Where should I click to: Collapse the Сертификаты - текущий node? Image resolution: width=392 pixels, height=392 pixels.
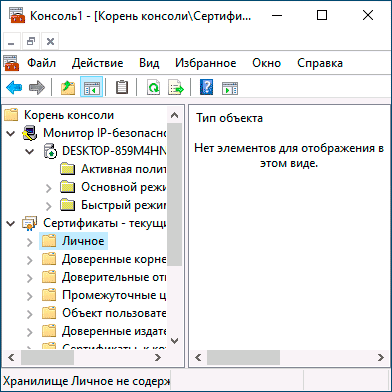[11, 224]
